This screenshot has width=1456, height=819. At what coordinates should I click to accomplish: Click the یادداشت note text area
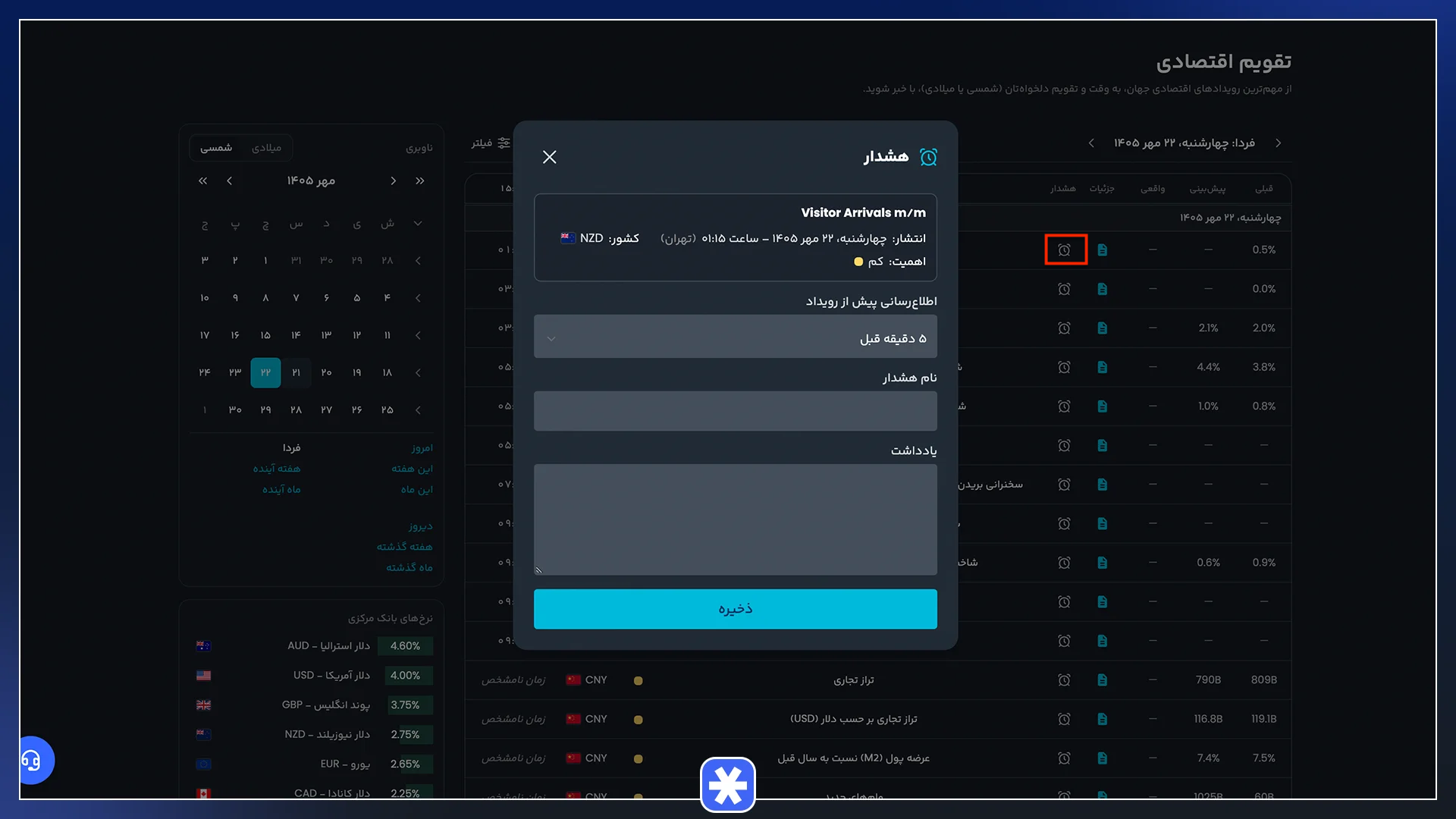tap(736, 519)
